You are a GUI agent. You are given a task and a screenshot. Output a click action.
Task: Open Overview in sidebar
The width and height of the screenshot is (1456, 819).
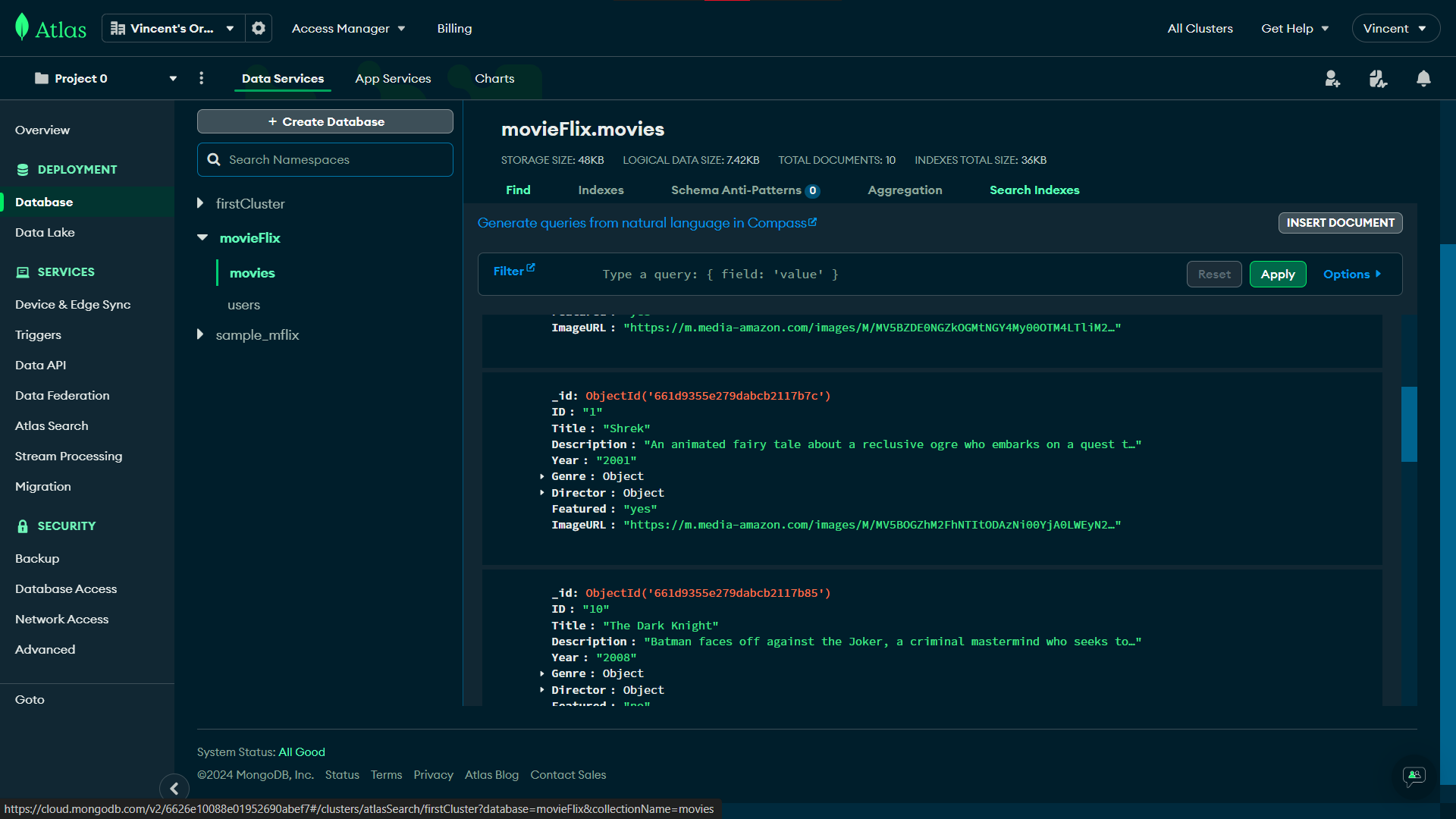tap(42, 130)
